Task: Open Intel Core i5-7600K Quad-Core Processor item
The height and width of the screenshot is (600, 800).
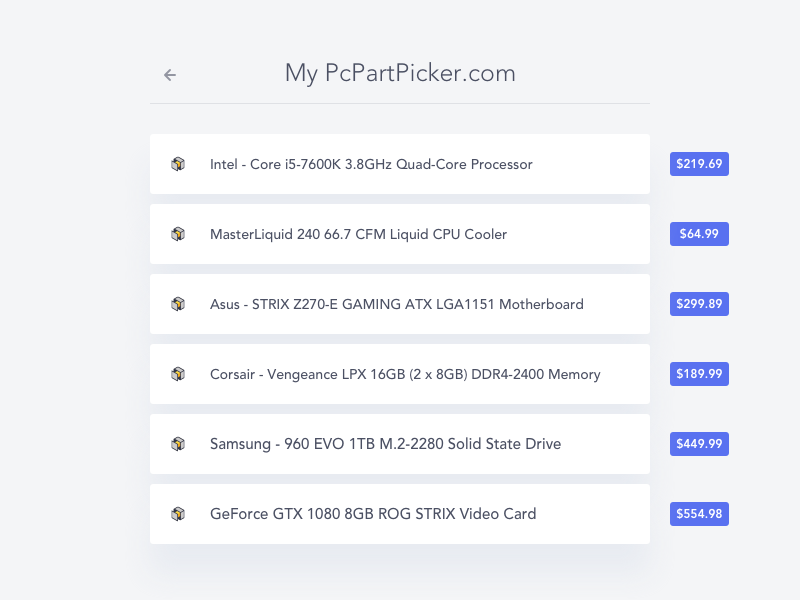Action: (x=399, y=164)
